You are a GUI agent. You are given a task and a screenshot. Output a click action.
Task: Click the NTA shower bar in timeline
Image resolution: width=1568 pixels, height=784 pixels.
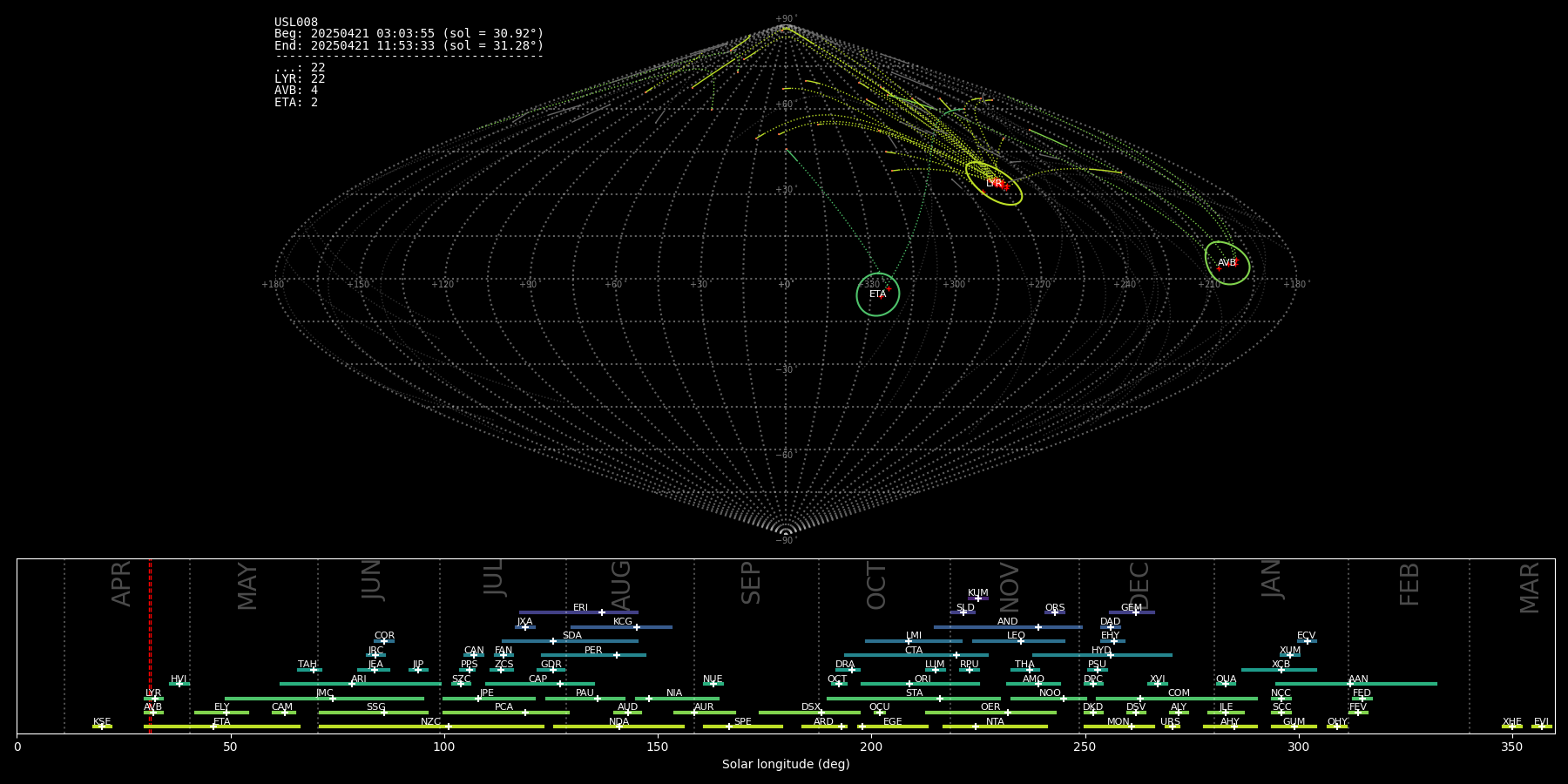pos(995,727)
